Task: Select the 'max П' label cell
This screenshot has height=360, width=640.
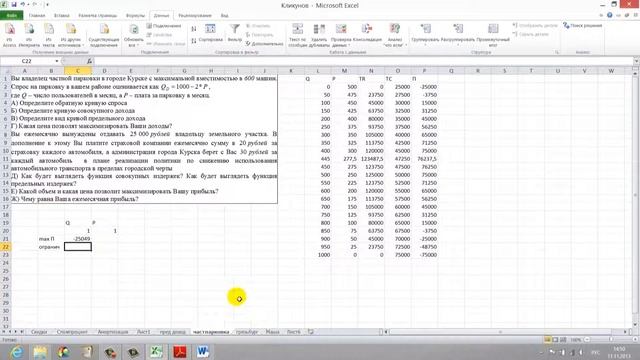Action: point(51,239)
